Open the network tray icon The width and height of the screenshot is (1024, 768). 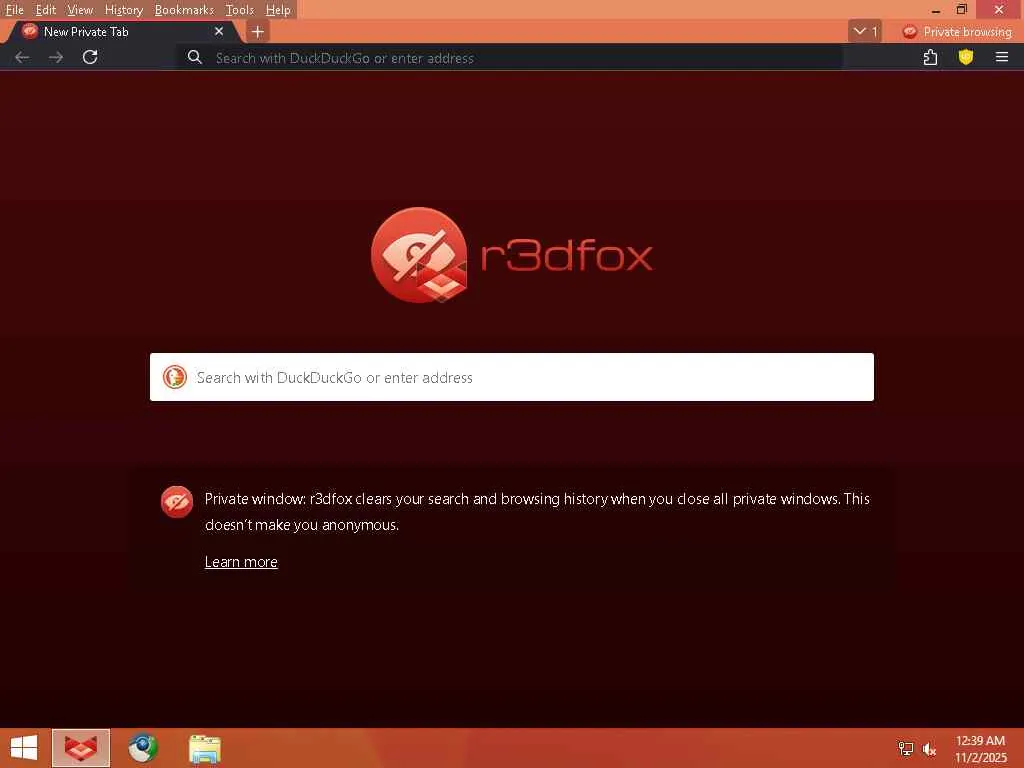point(906,748)
